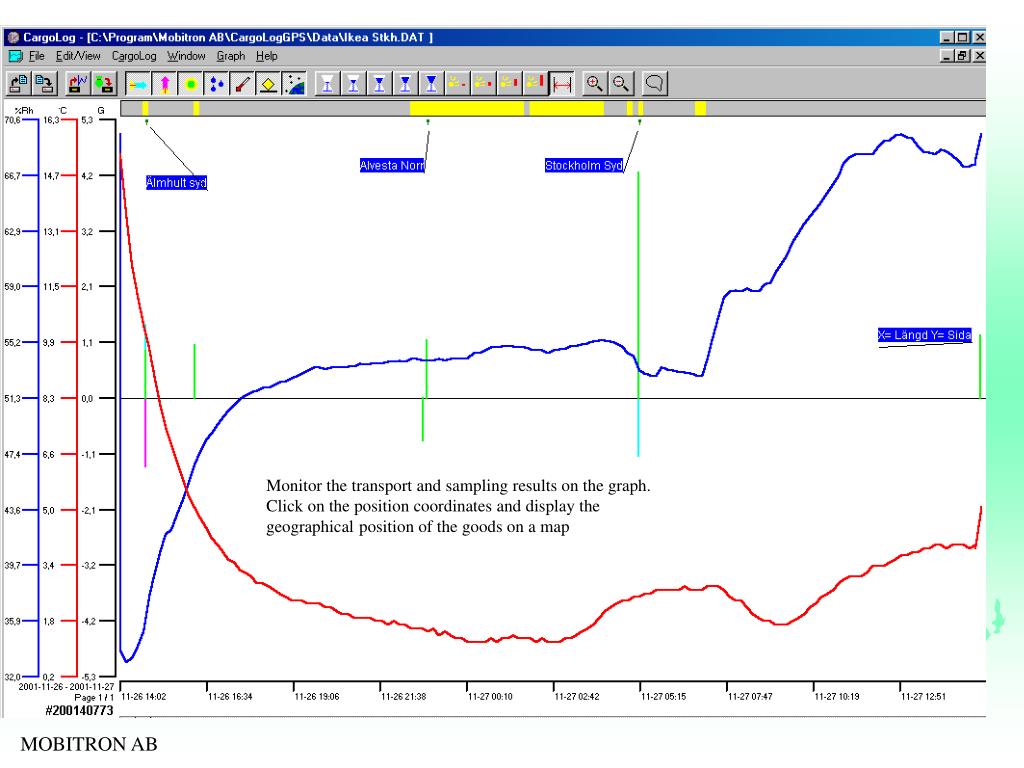Click the CargoLog document icon beside File
This screenshot has height=768, width=1024.
click(15, 56)
